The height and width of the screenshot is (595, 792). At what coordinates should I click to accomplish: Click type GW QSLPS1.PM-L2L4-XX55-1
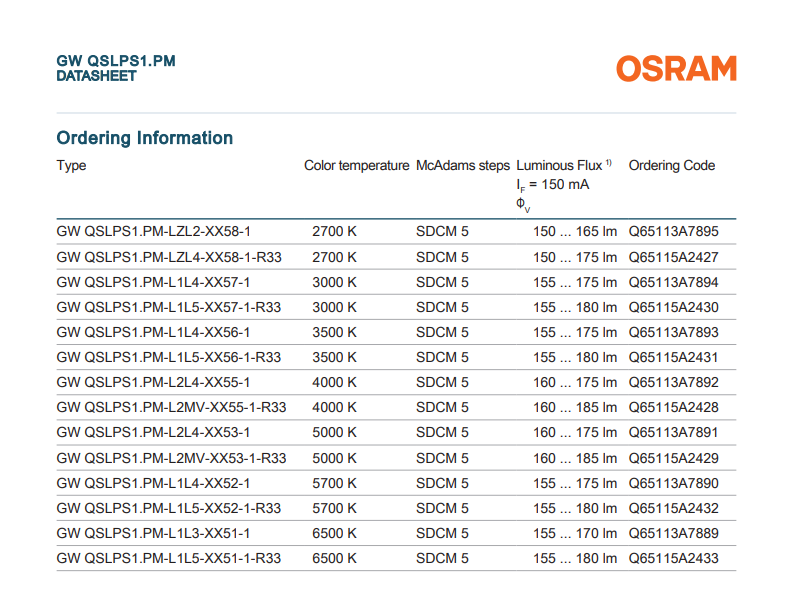[x=153, y=382]
